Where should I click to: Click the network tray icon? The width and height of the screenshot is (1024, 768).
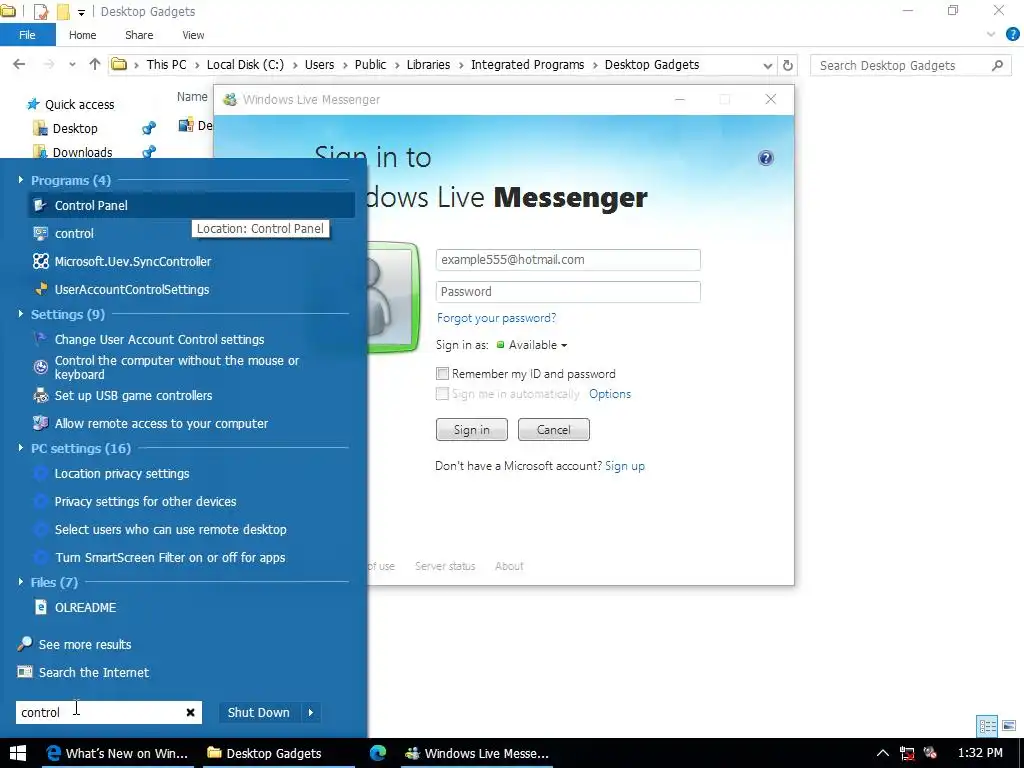(x=906, y=753)
